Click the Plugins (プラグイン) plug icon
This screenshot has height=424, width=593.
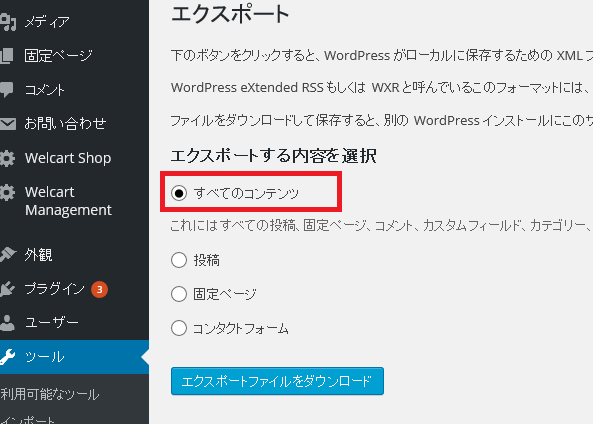coord(7,289)
